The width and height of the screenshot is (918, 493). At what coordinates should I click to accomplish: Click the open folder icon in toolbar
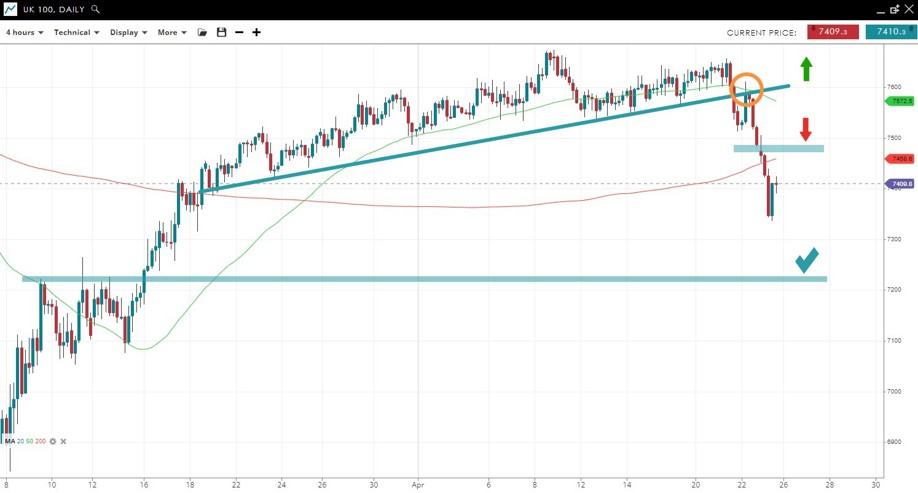click(x=202, y=32)
